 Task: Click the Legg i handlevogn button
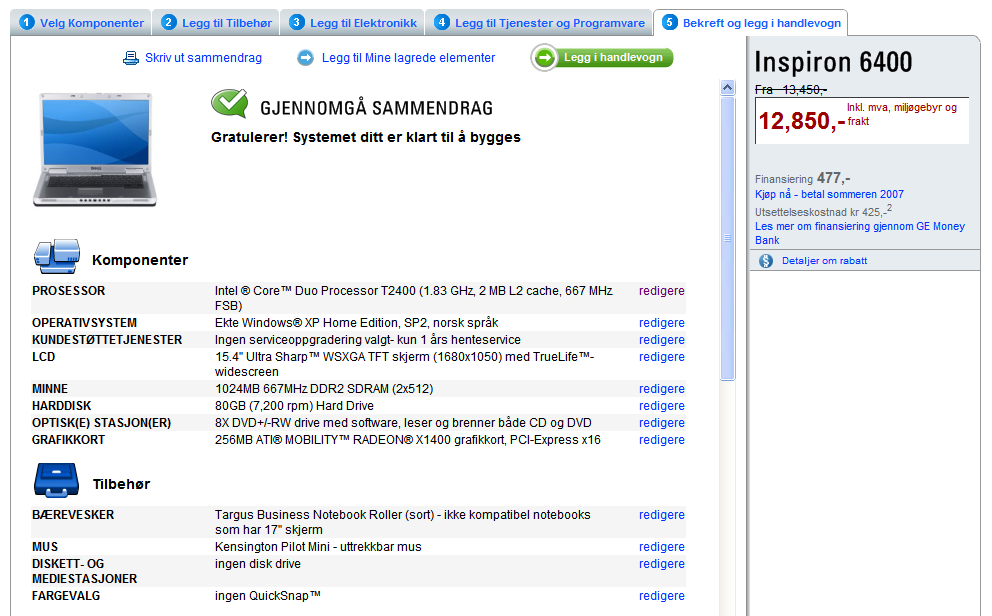point(602,58)
